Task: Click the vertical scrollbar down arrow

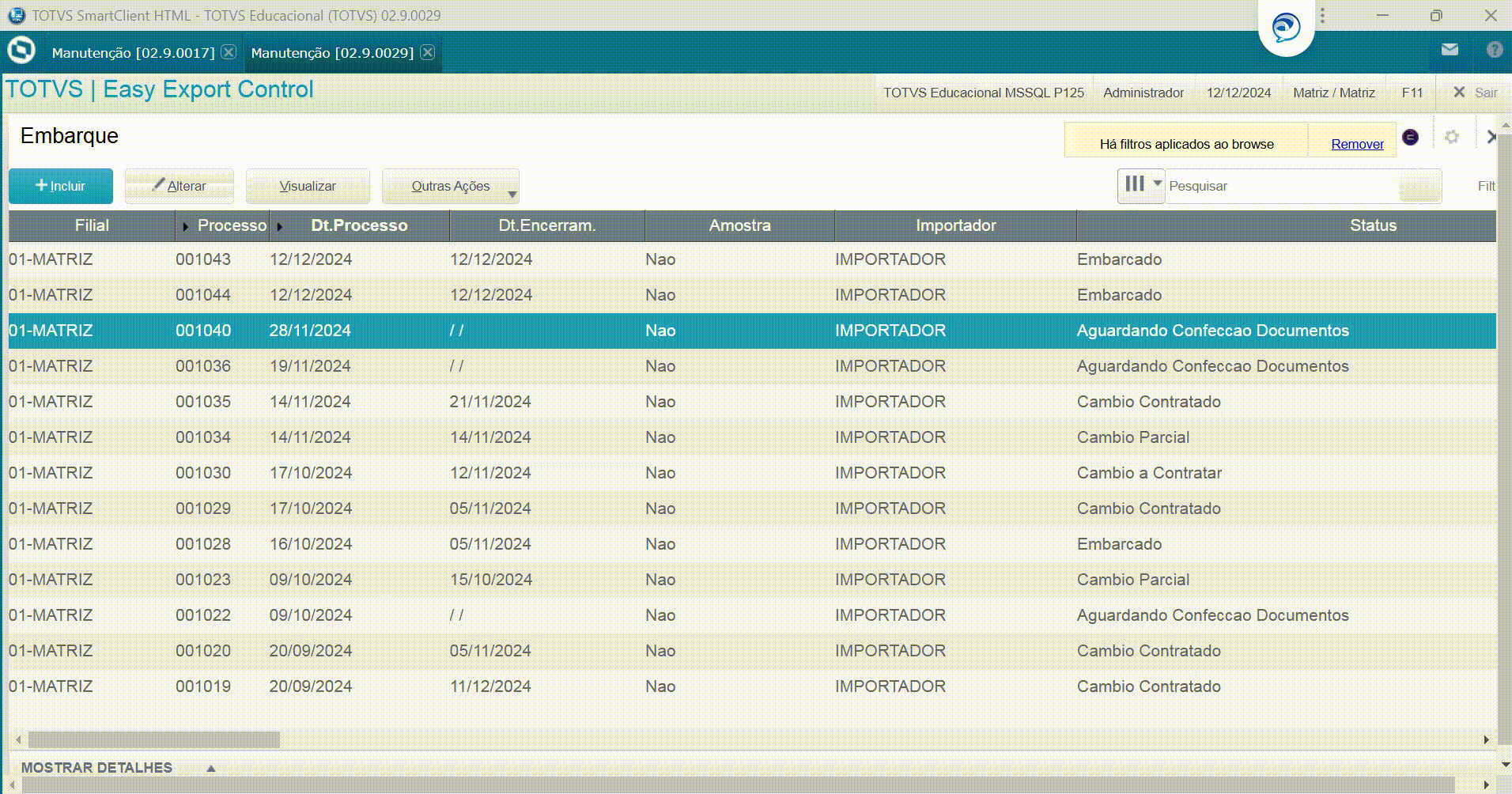Action: coord(1505,765)
